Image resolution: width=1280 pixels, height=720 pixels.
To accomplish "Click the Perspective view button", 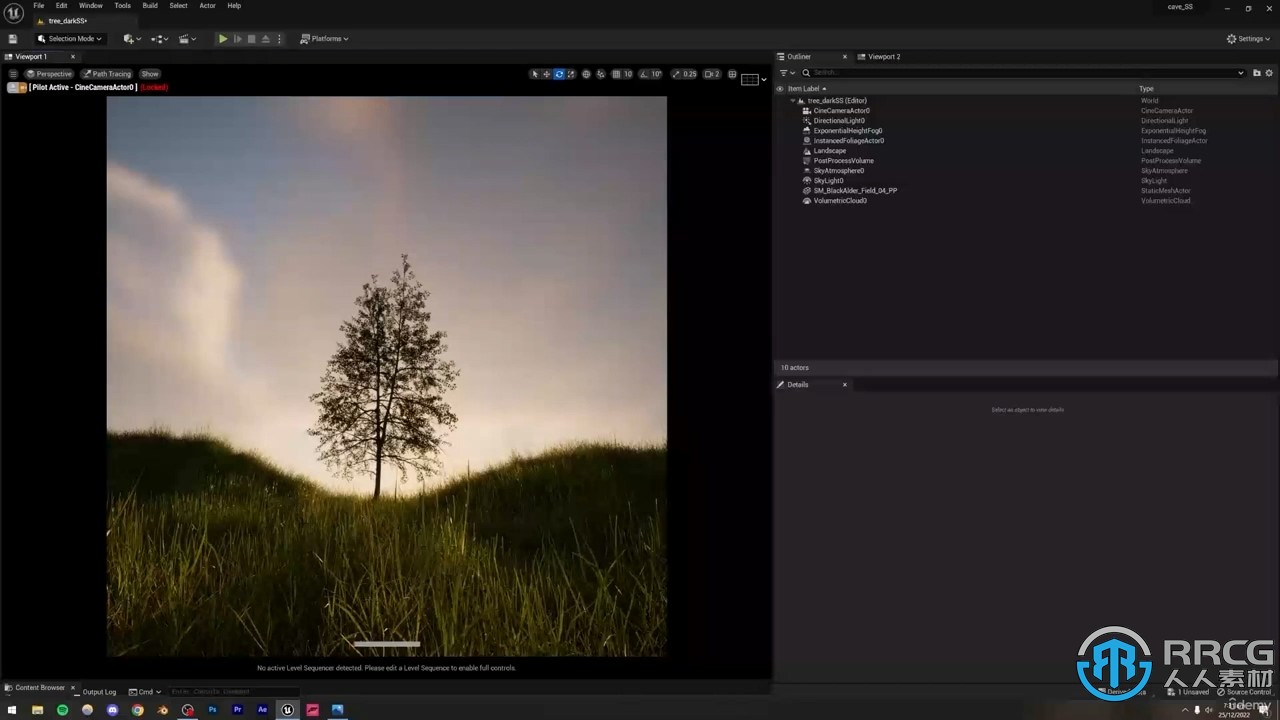I will pos(50,74).
